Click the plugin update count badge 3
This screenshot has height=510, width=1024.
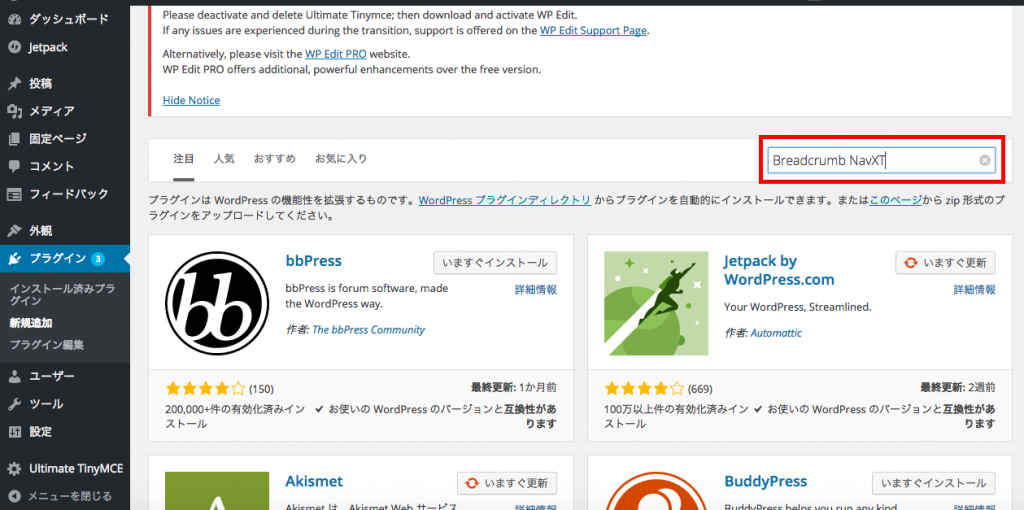tap(97, 259)
